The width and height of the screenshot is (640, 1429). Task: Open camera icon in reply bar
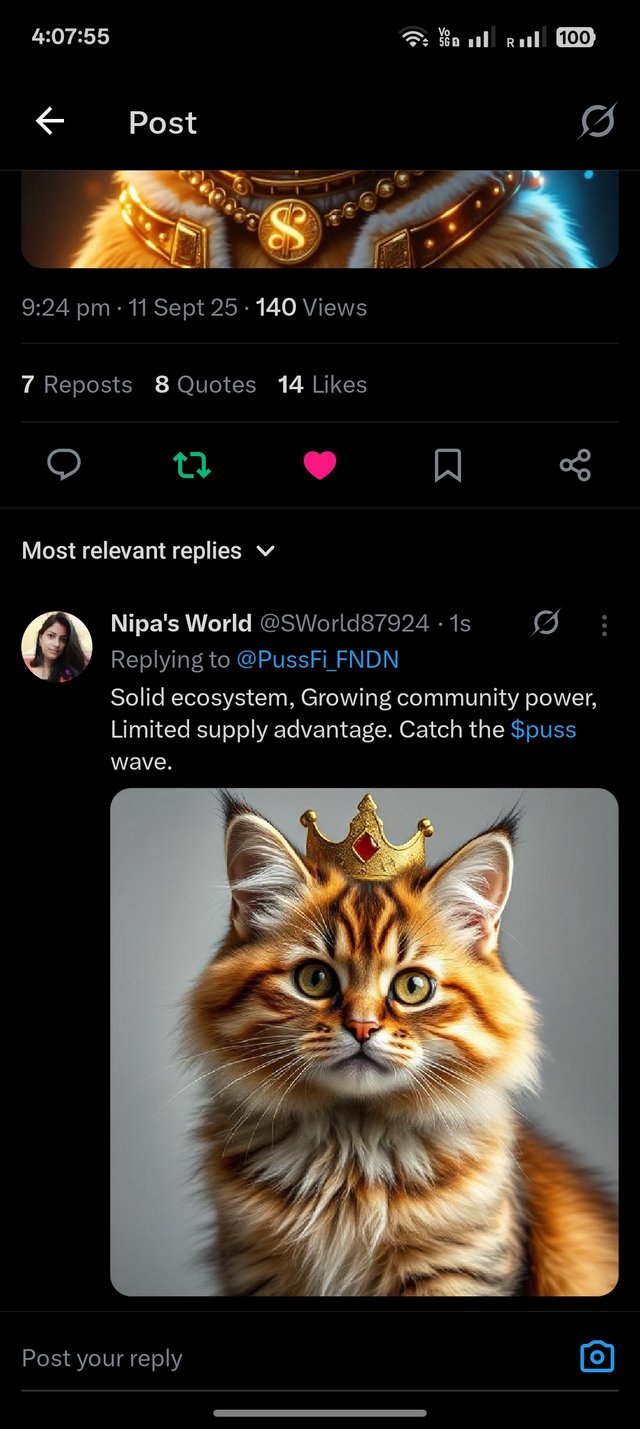click(597, 1357)
